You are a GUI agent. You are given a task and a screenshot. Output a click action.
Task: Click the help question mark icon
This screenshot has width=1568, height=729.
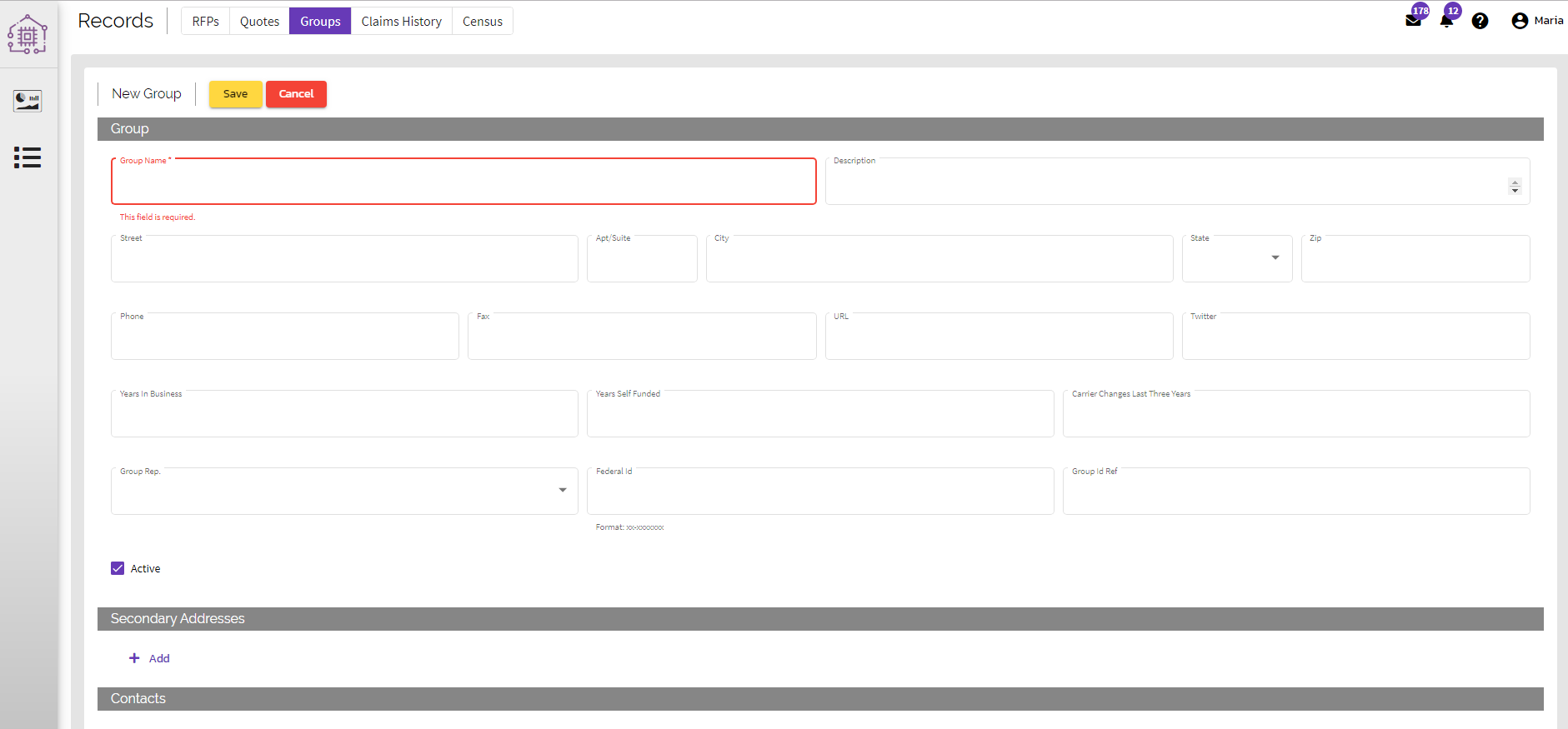1480,21
